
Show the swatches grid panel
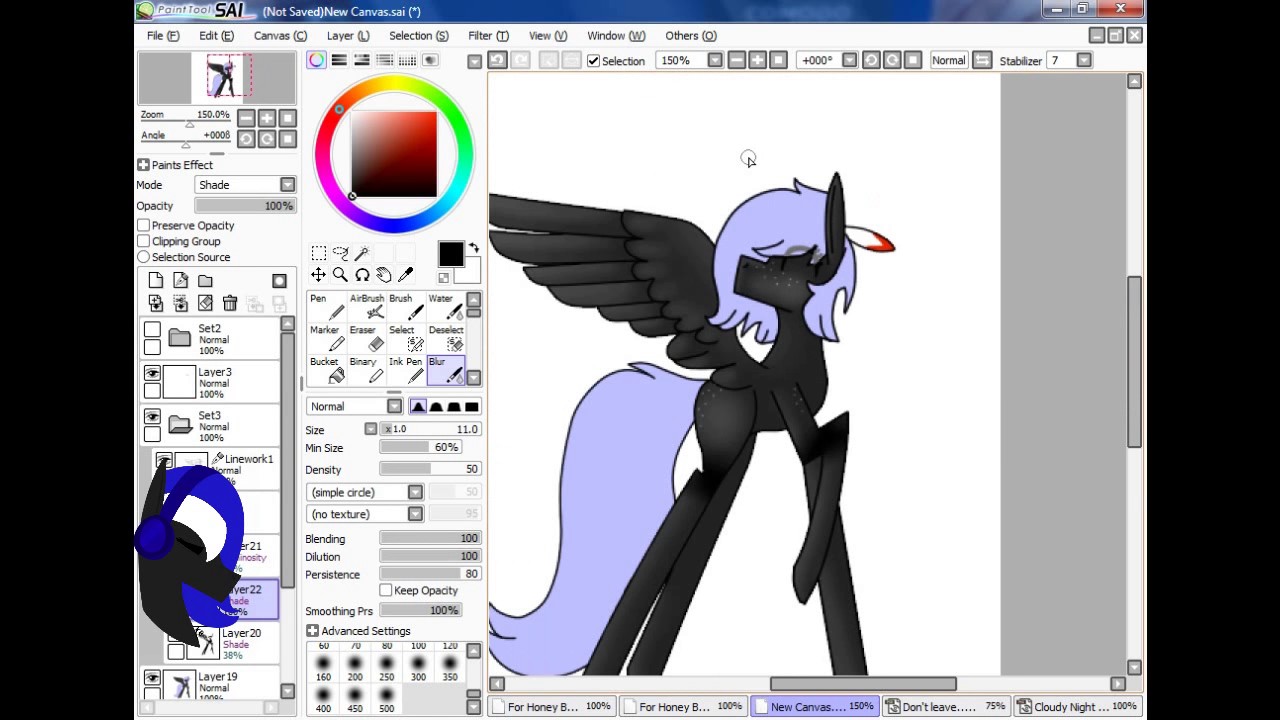[407, 61]
